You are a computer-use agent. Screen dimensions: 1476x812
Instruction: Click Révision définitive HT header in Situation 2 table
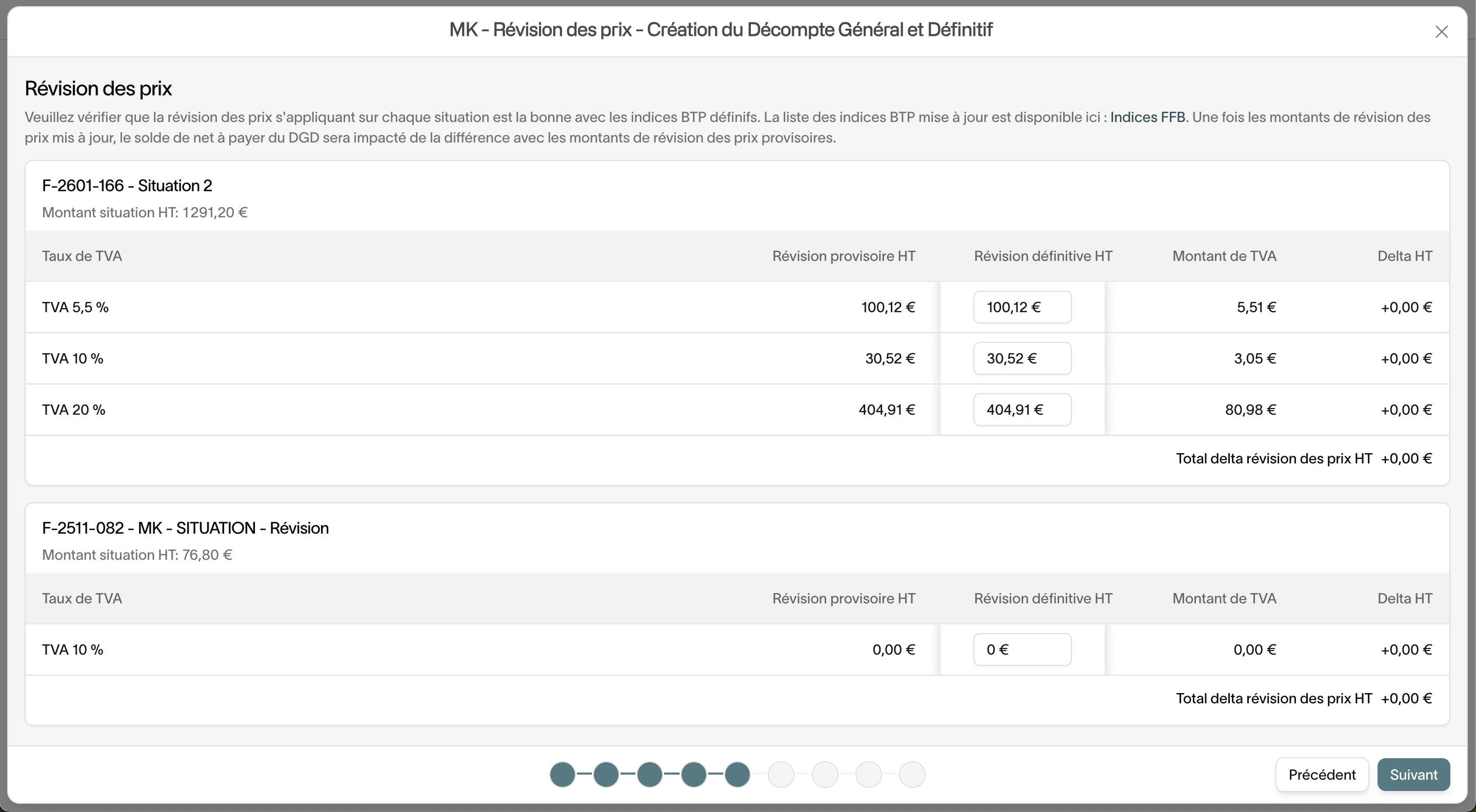(1043, 256)
